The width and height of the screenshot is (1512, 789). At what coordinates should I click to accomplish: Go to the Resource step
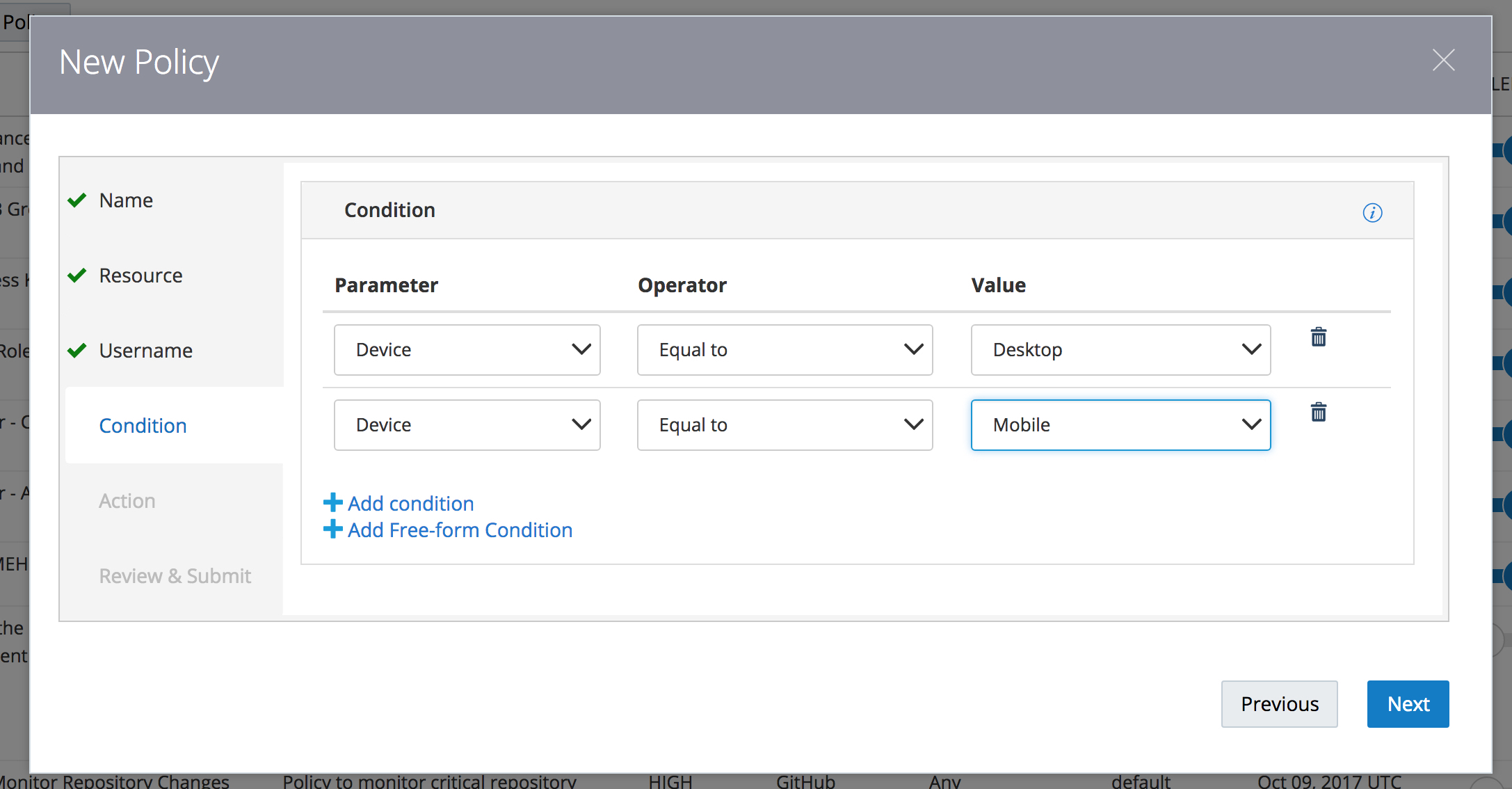[x=140, y=276]
